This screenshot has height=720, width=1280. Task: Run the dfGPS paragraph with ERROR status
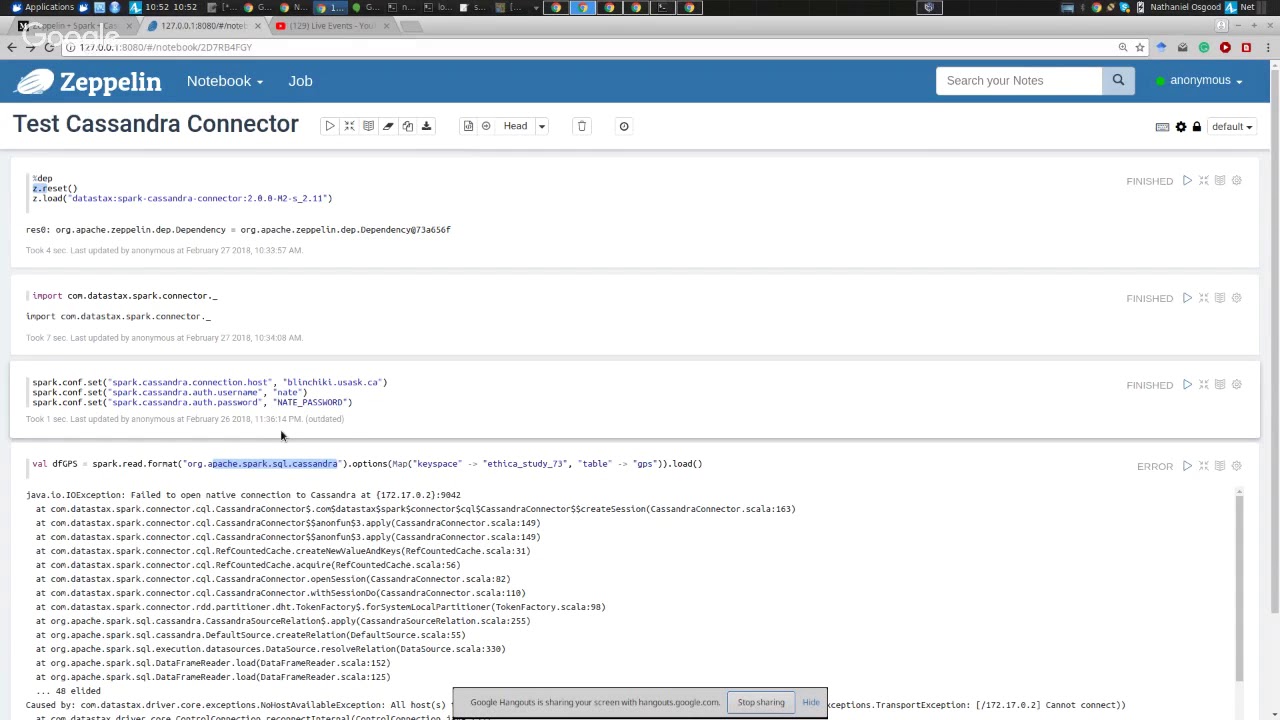click(1187, 466)
